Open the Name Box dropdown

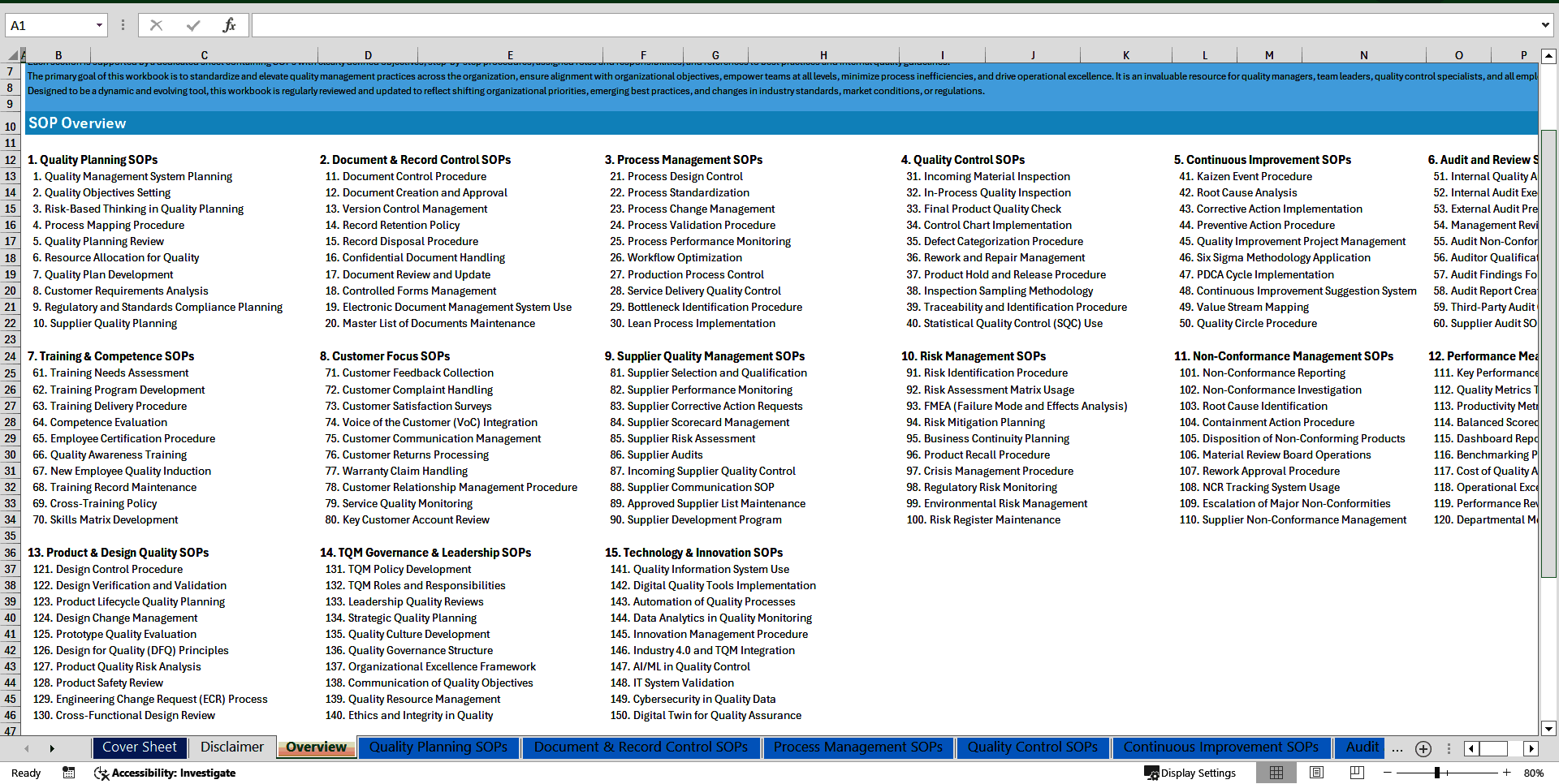point(99,25)
